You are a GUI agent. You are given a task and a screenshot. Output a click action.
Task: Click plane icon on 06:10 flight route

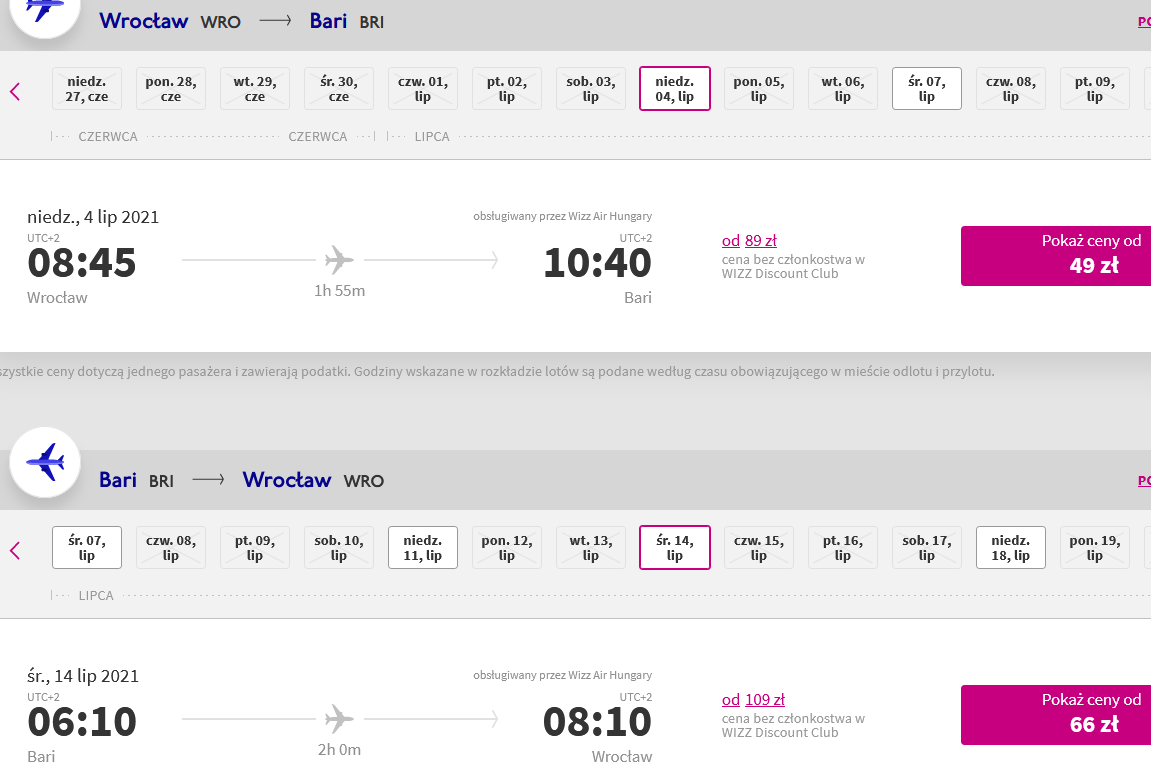[x=339, y=718]
